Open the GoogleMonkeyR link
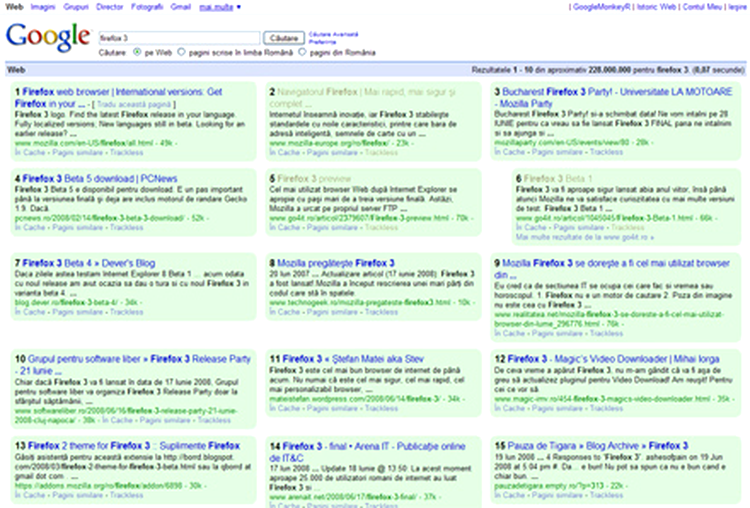750x508 pixels. pos(601,7)
